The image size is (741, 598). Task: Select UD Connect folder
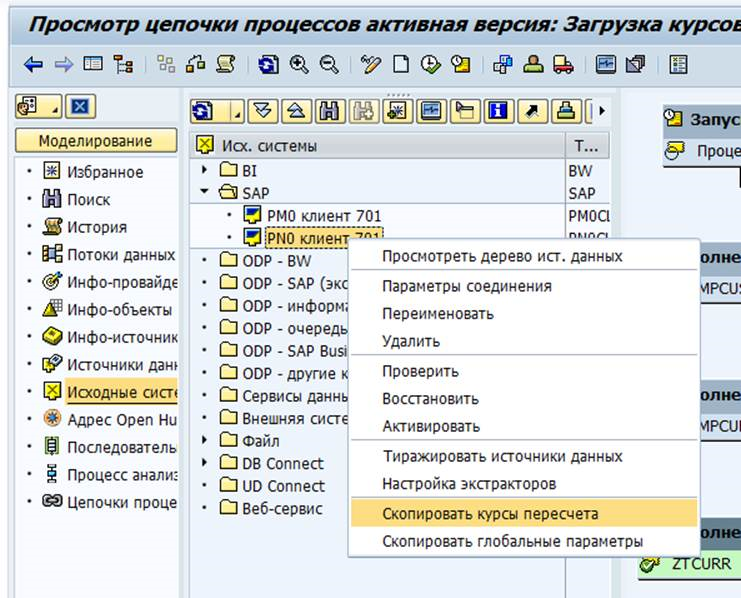pyautogui.click(x=283, y=486)
